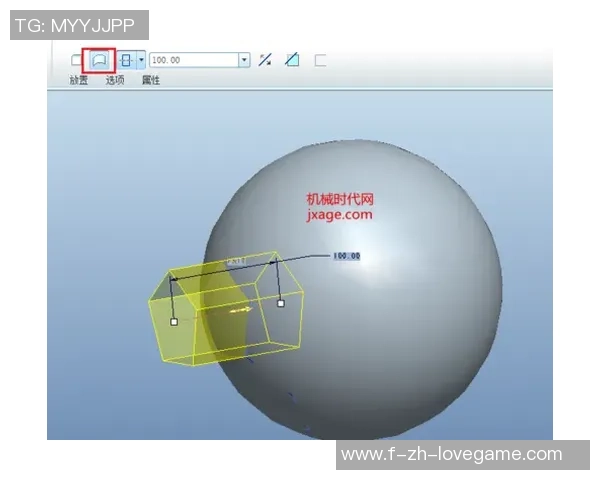This screenshot has width=600, height=480.
Task: Click the red-highlighted extrude as surface icon
Action: point(99,60)
